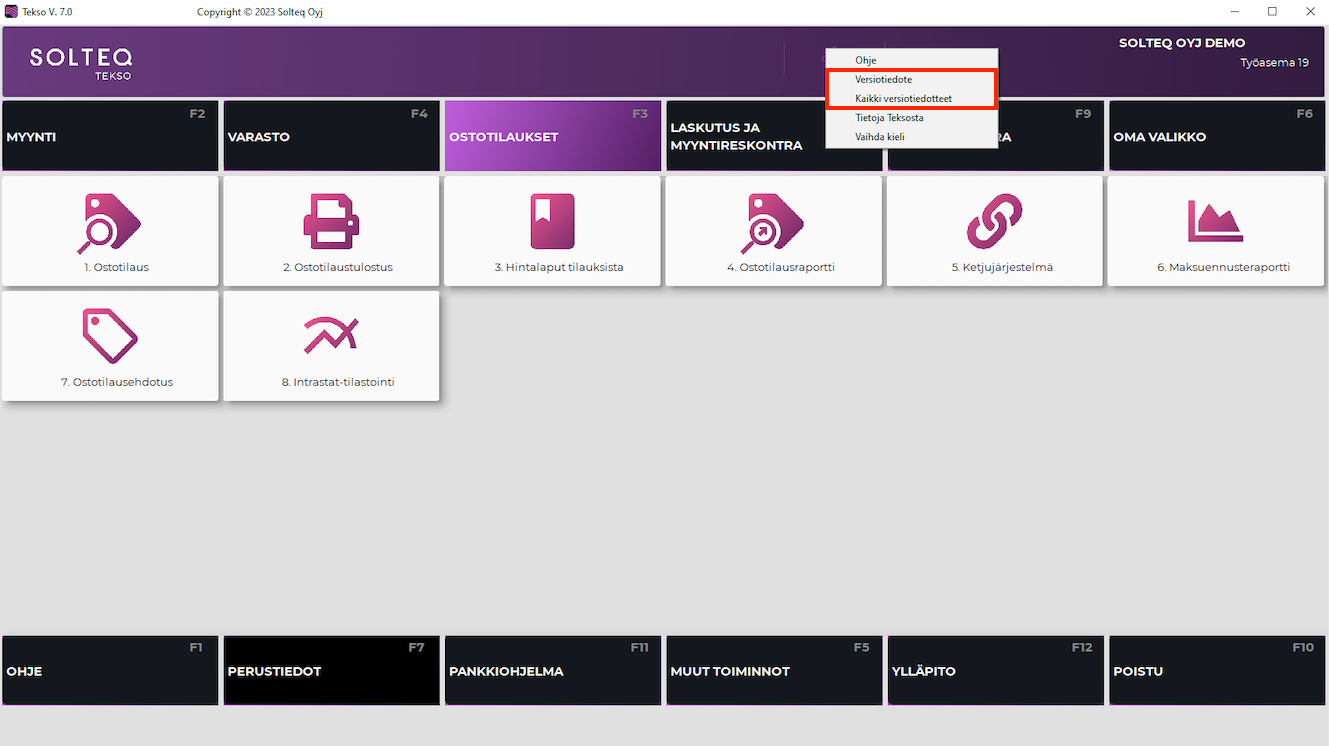This screenshot has height=746, width=1329.
Task: Open Ketjujärjestelmä chain link icon
Action: click(995, 222)
